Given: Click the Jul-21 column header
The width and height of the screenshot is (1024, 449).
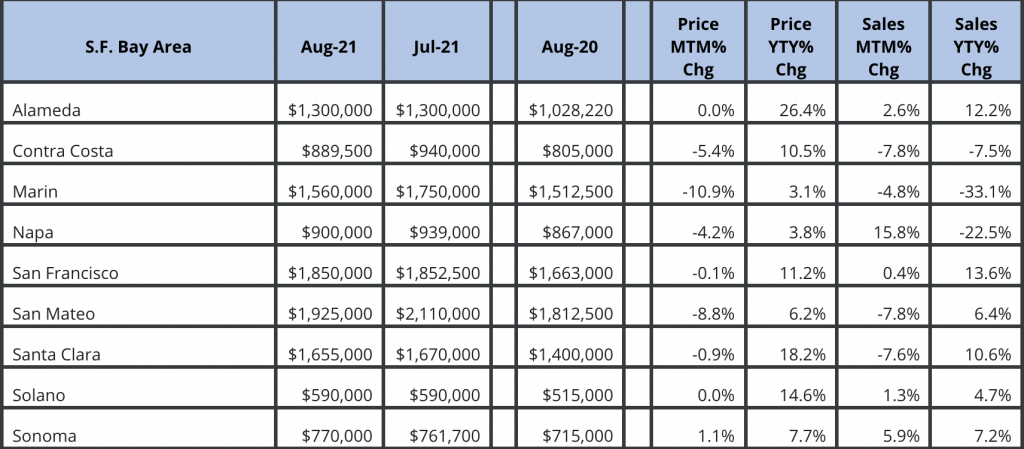Looking at the screenshot, I should tap(435, 46).
